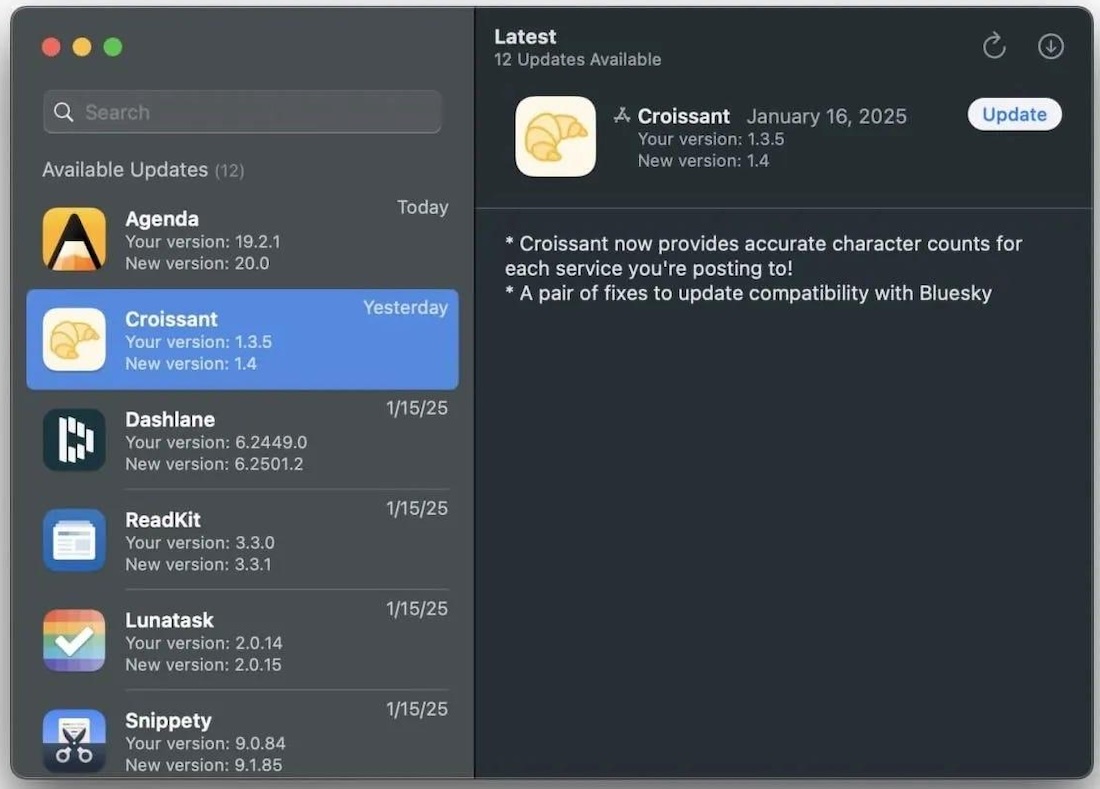1100x789 pixels.
Task: Select the Snippety update row
Action: click(x=243, y=735)
